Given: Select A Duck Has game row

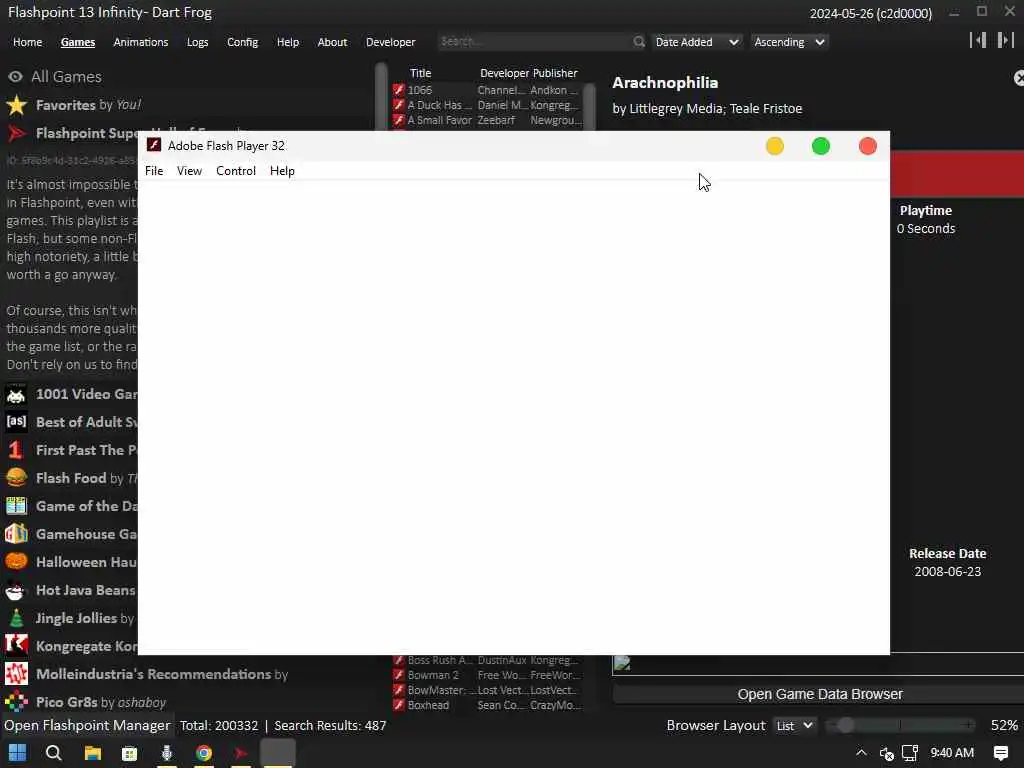Looking at the screenshot, I should [487, 105].
